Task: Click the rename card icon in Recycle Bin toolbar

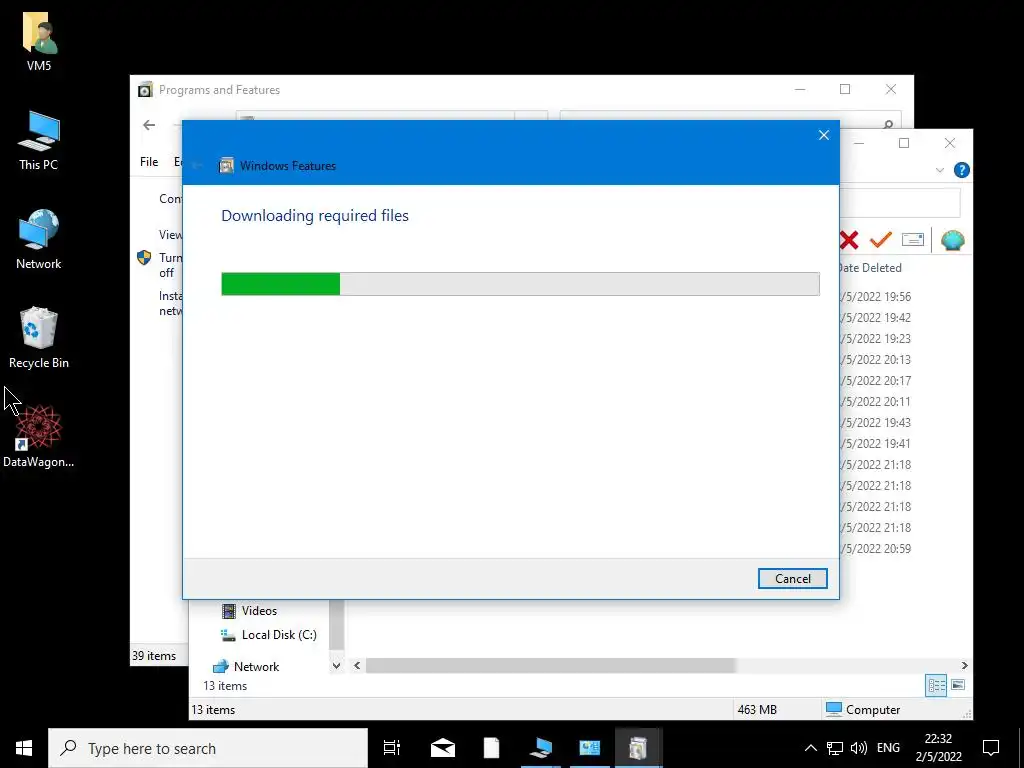Action: tap(912, 240)
